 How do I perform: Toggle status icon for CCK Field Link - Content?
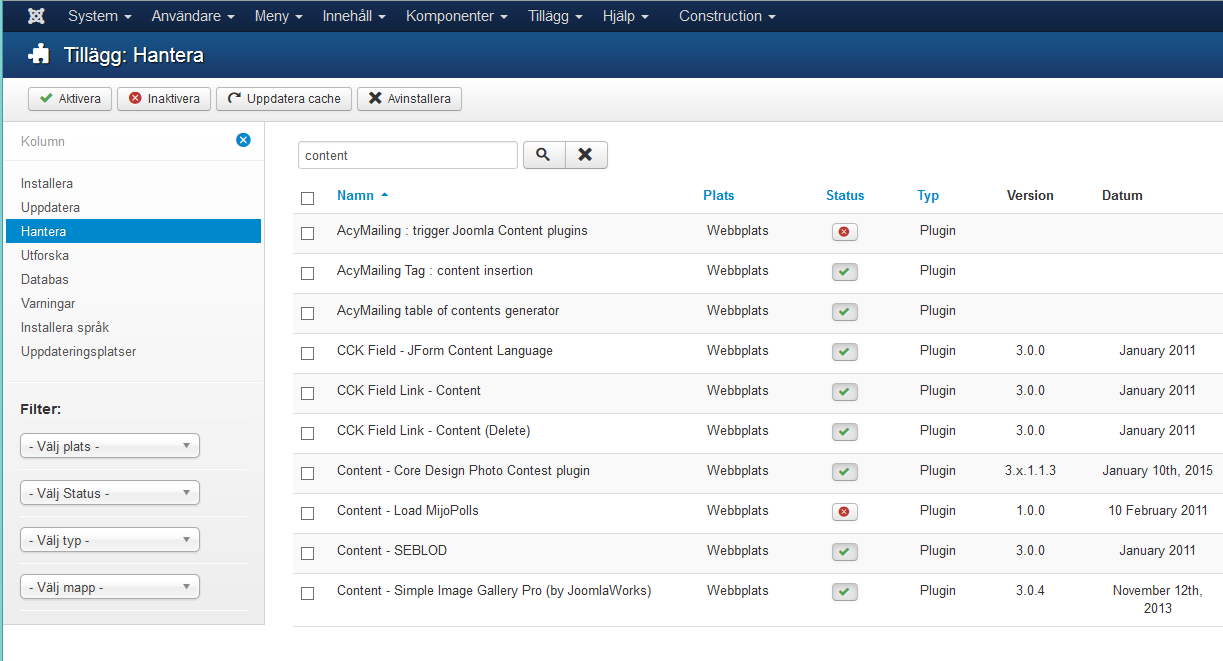click(845, 392)
